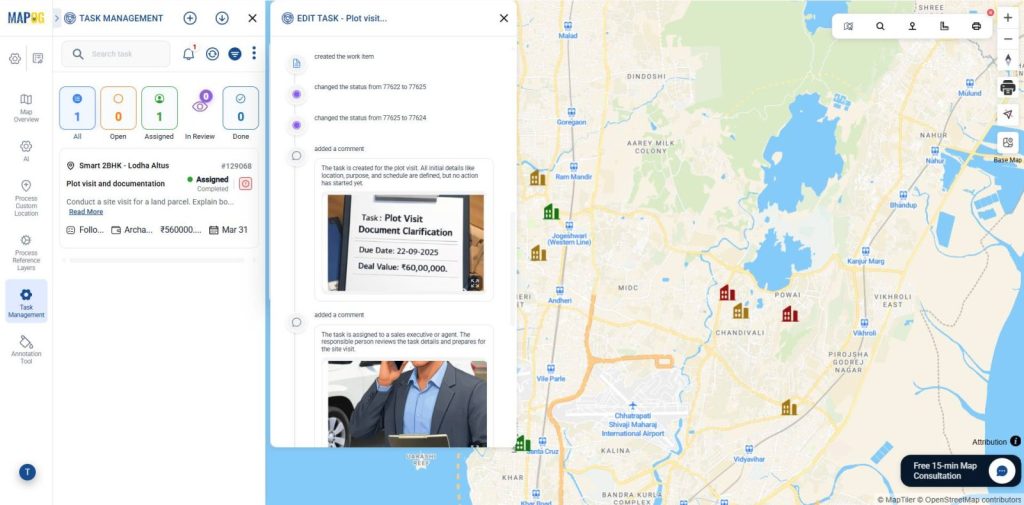Screen dimensions: 1024x505
Task: Expand the sidebar with the chevron arrow
Action: tap(56, 18)
